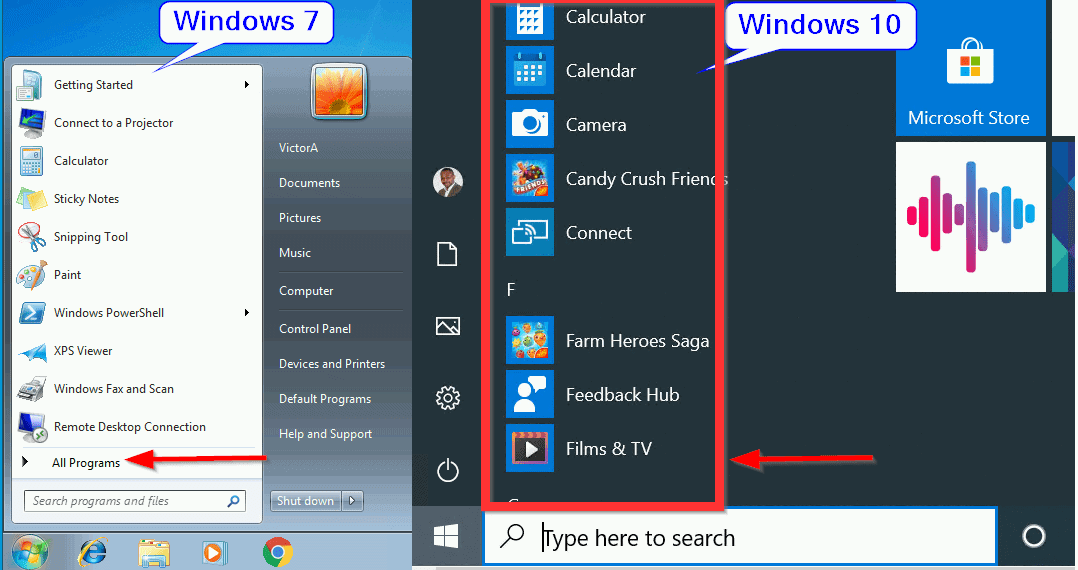Open Pictures in Windows 7 menu
Viewport: 1078px width, 570px height.
[x=300, y=218]
